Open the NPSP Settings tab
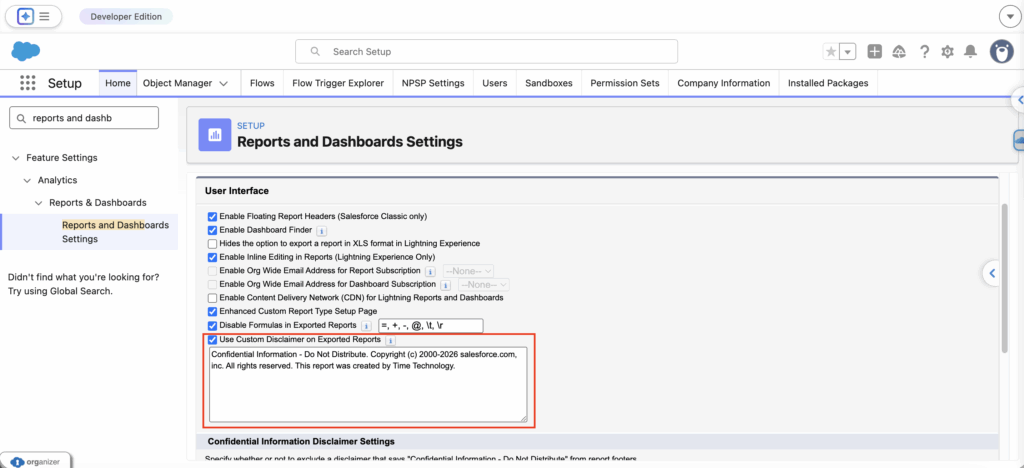This screenshot has width=1024, height=468. pos(433,84)
